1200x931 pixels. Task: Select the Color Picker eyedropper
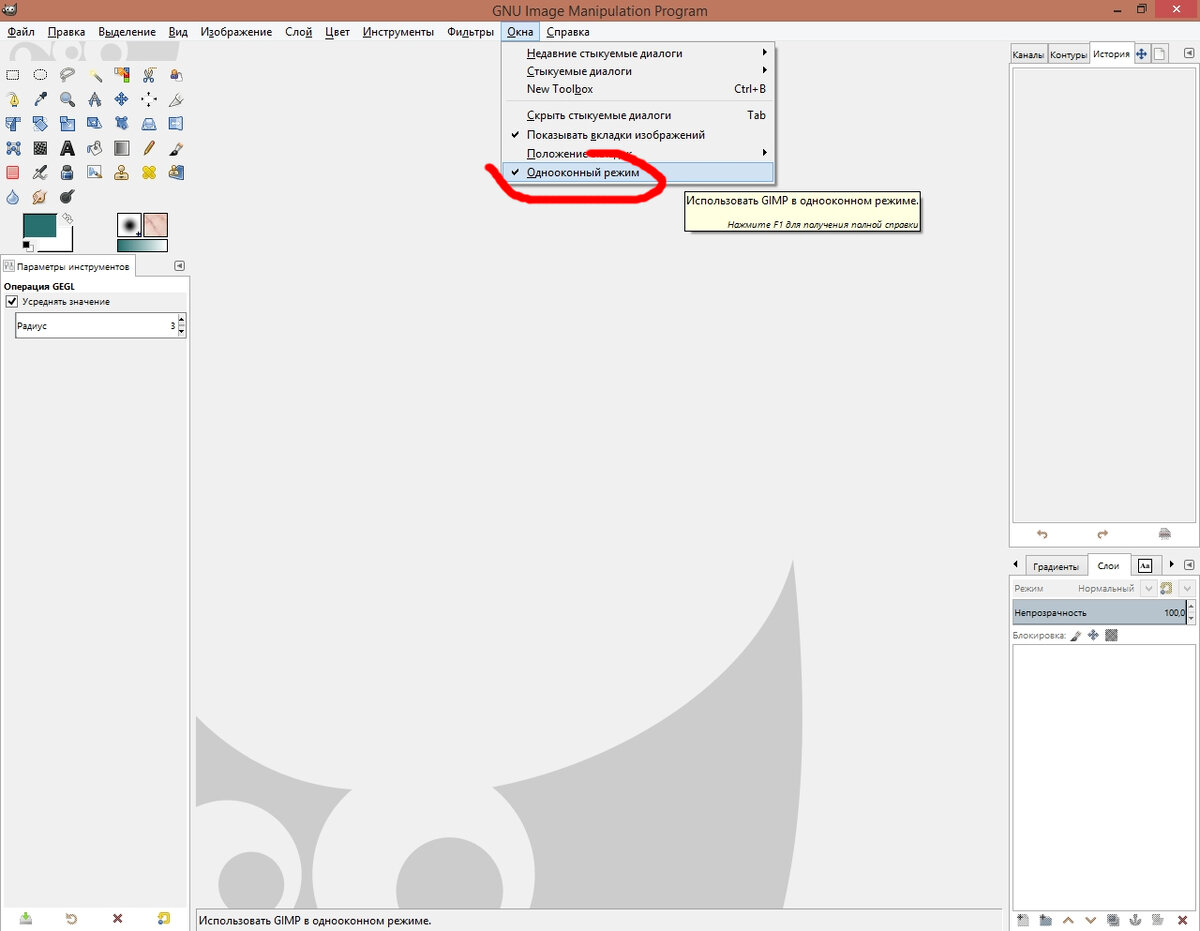tap(40, 99)
